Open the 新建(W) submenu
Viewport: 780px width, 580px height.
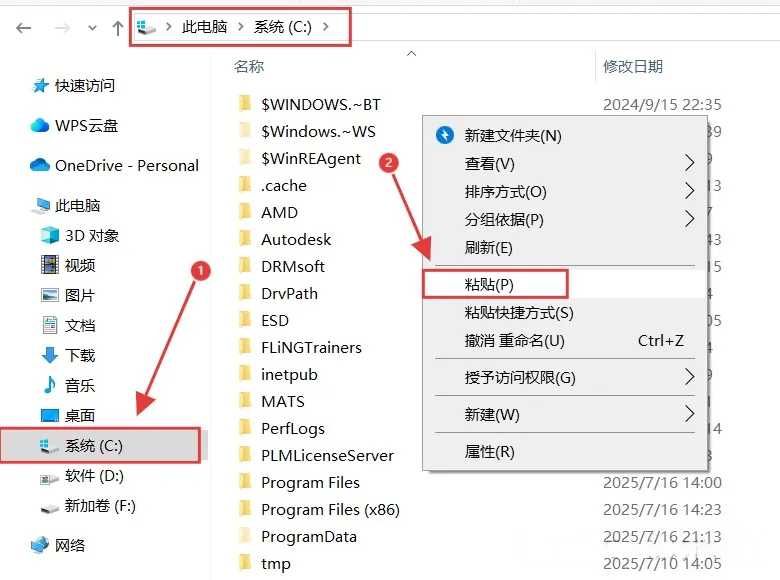[x=565, y=414]
